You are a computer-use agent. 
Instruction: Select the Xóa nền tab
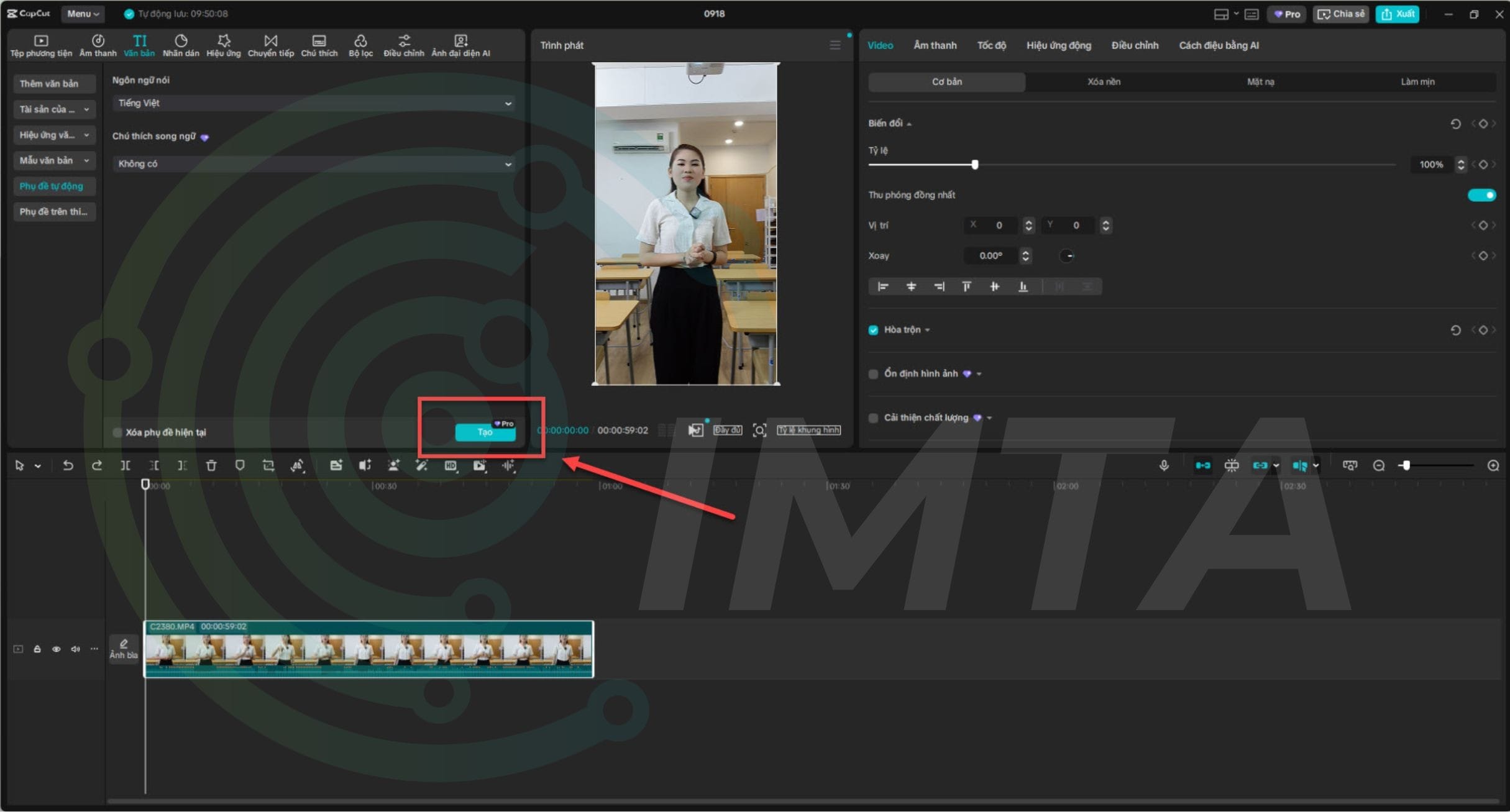point(1104,81)
